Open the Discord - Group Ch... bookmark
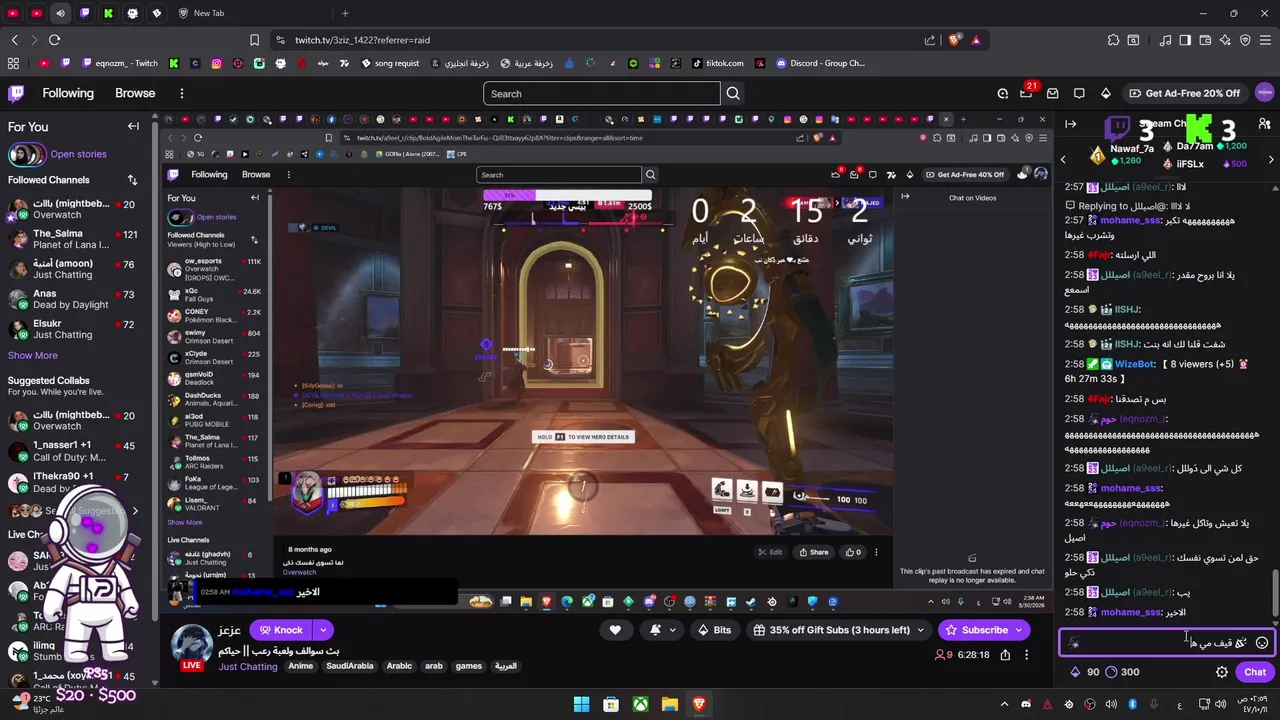This screenshot has width=1280, height=720. [820, 63]
